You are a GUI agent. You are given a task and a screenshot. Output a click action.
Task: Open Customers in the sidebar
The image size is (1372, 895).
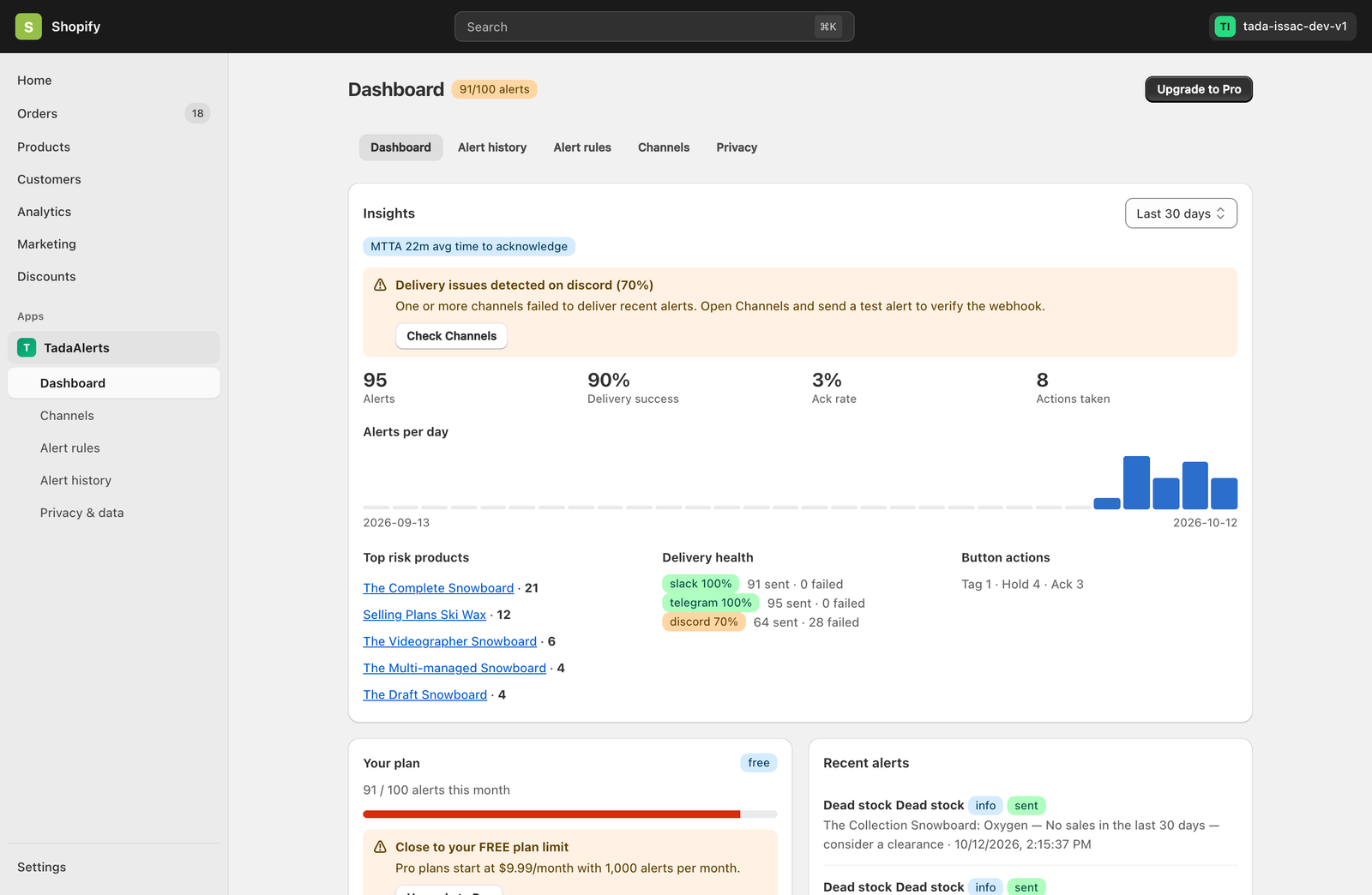click(x=113, y=179)
